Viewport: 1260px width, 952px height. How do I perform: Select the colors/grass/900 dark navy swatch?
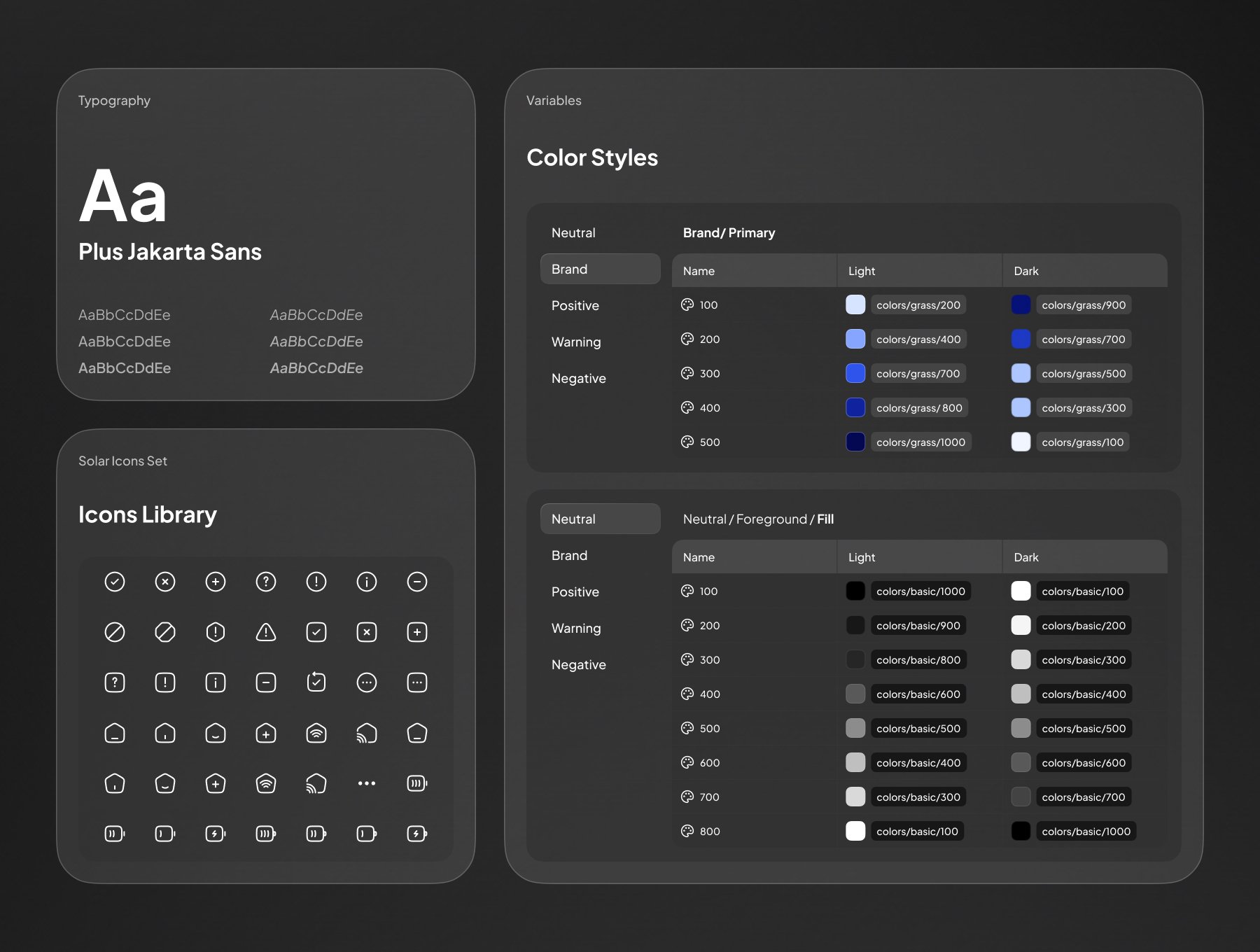point(1021,304)
